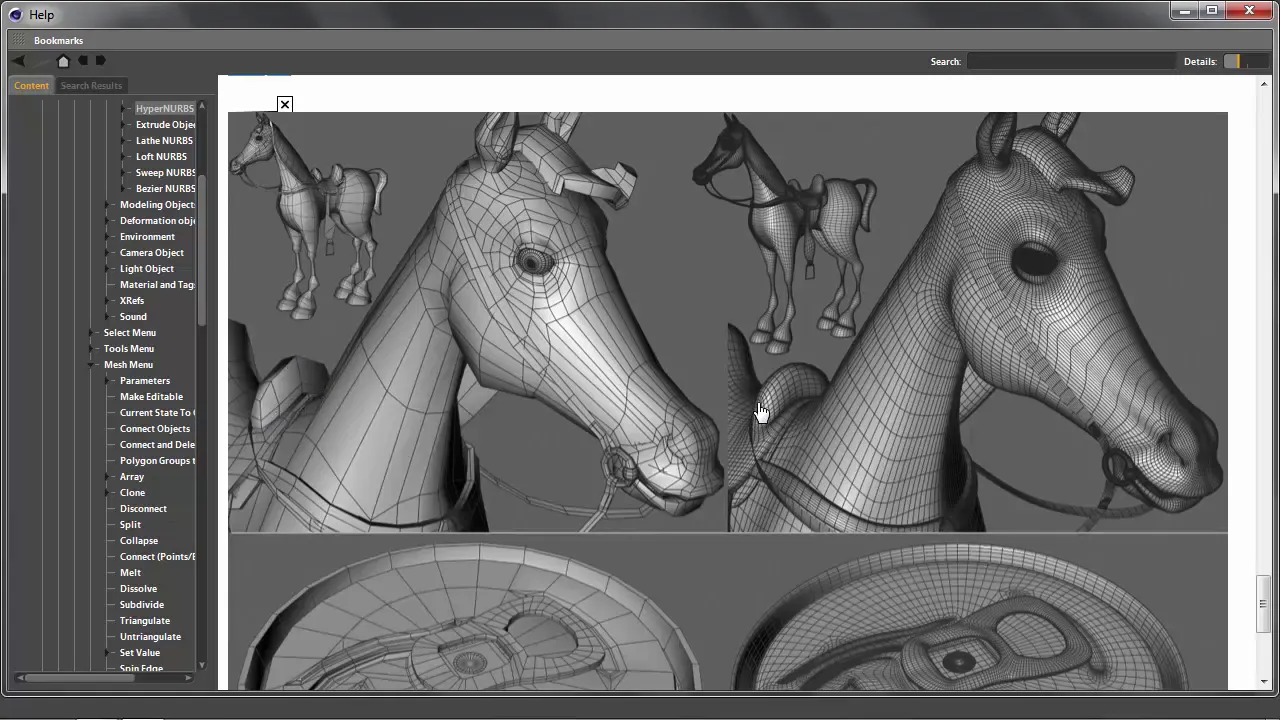Open the help Home page icon
This screenshot has height=720, width=1280.
pyautogui.click(x=63, y=61)
